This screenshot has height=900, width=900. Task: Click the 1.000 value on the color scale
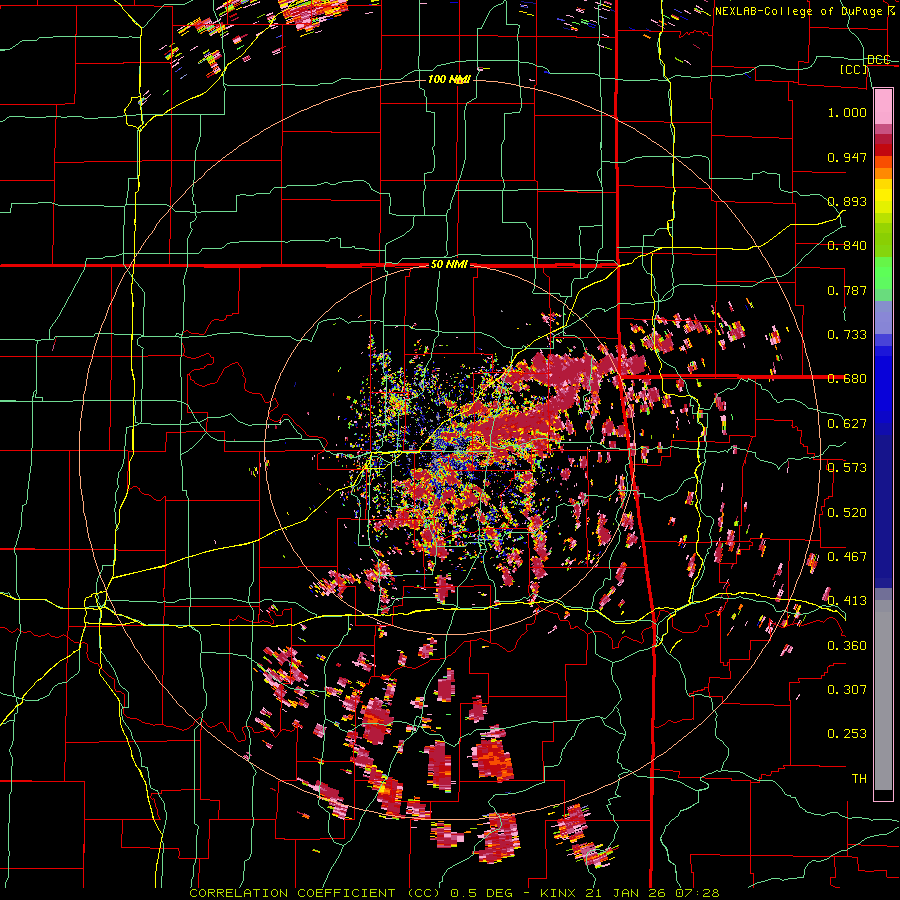[847, 112]
